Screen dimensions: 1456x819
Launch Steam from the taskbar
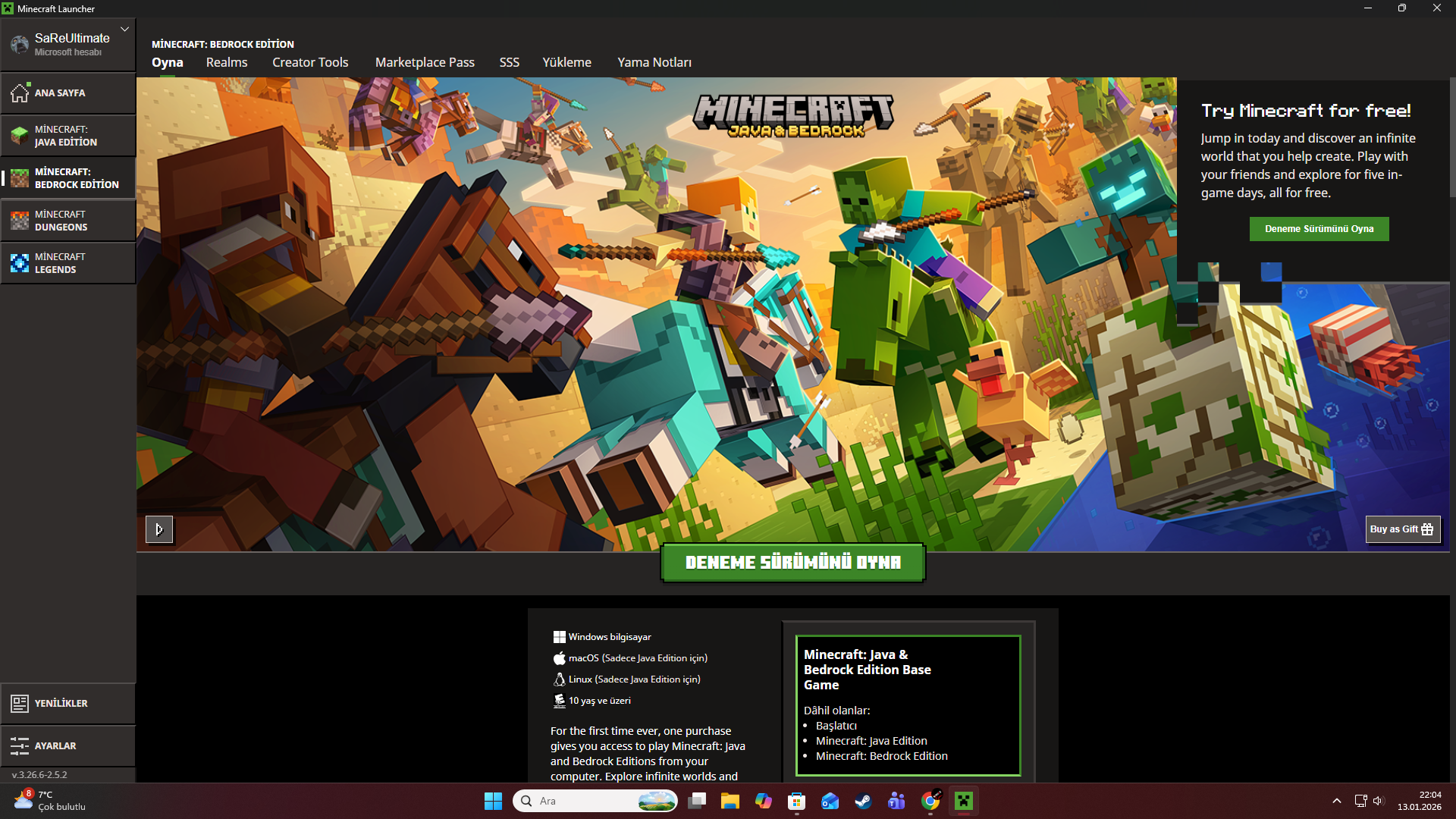pos(863,801)
